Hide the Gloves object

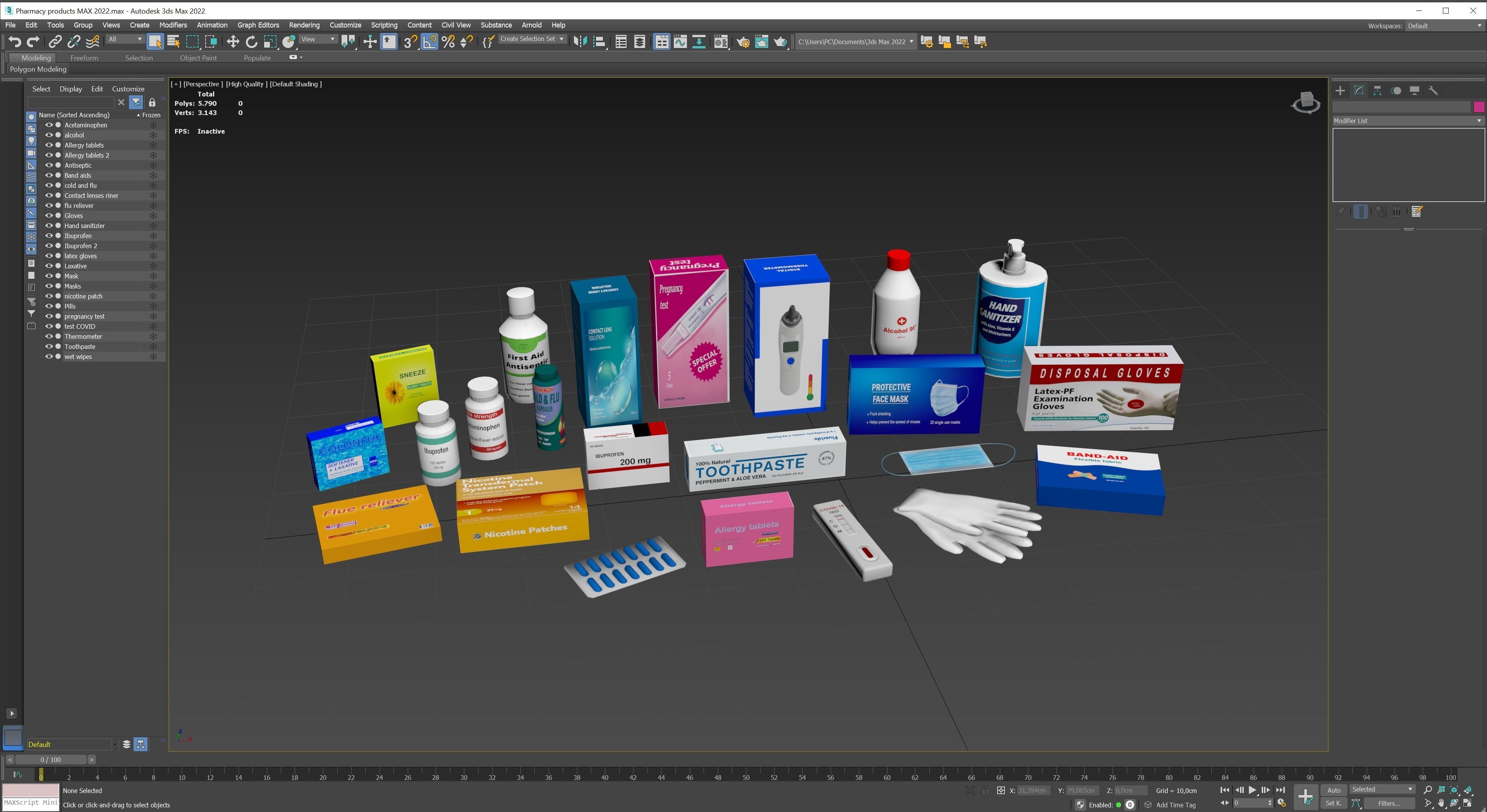point(49,215)
